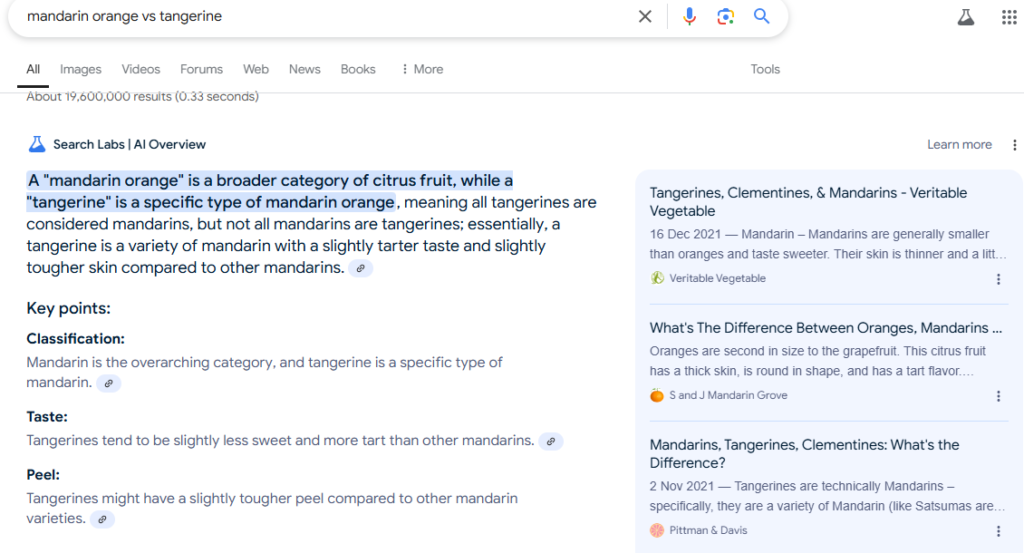
Task: Open the Google apps grid
Action: [1009, 17]
